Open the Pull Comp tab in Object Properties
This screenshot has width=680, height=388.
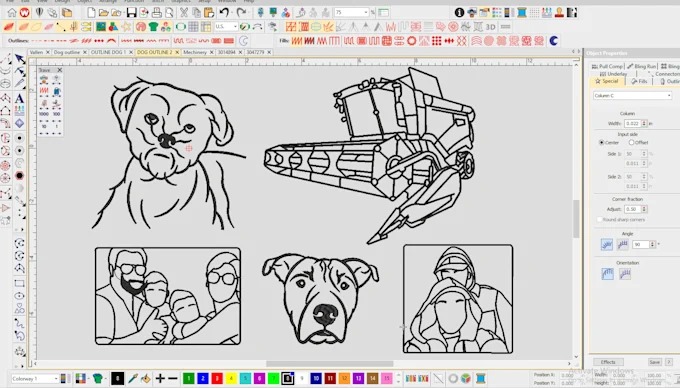click(607, 66)
